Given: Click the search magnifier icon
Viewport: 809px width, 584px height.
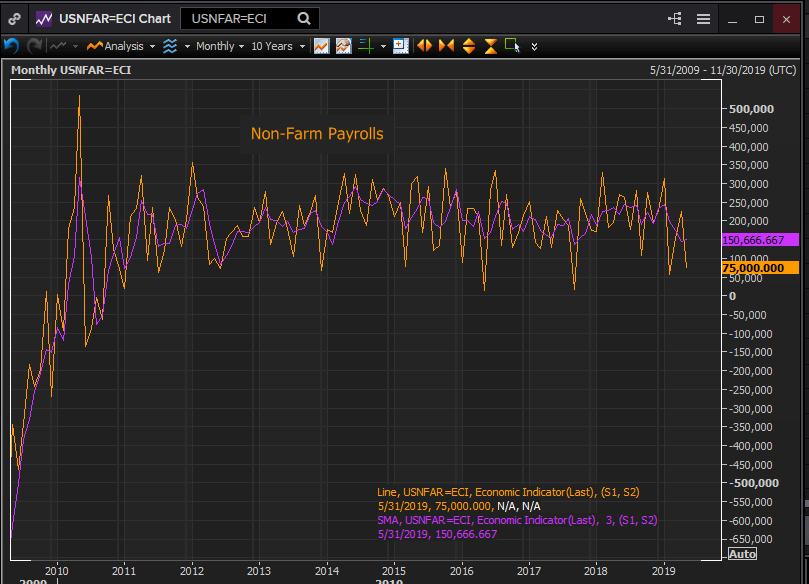Looking at the screenshot, I should (304, 18).
